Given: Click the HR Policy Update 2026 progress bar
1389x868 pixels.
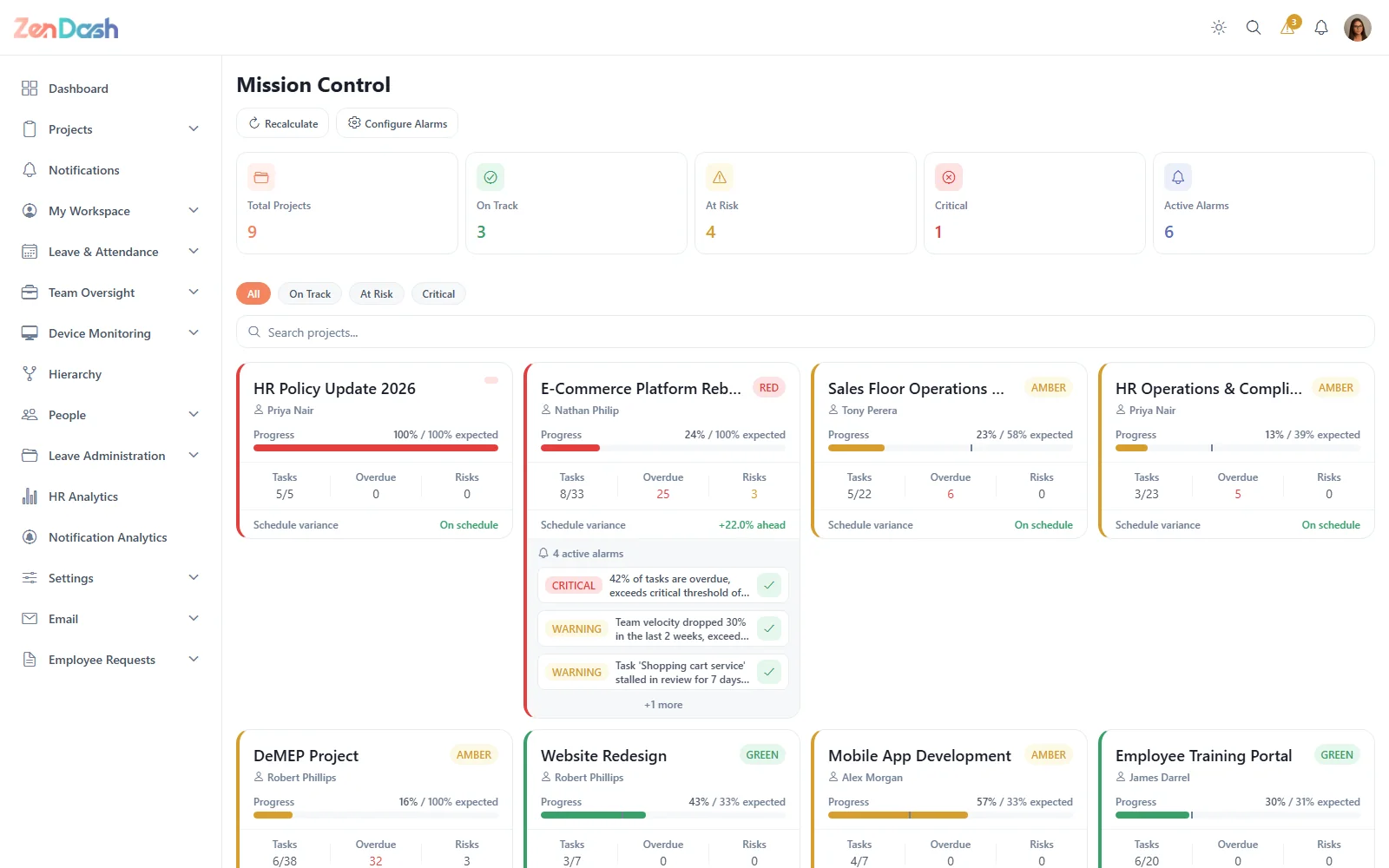Looking at the screenshot, I should 376,448.
